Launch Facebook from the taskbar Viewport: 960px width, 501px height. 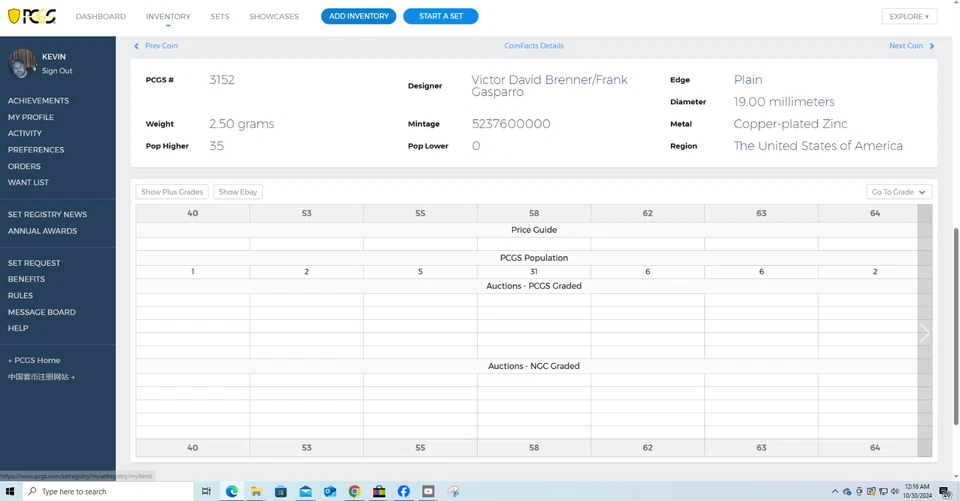[404, 491]
